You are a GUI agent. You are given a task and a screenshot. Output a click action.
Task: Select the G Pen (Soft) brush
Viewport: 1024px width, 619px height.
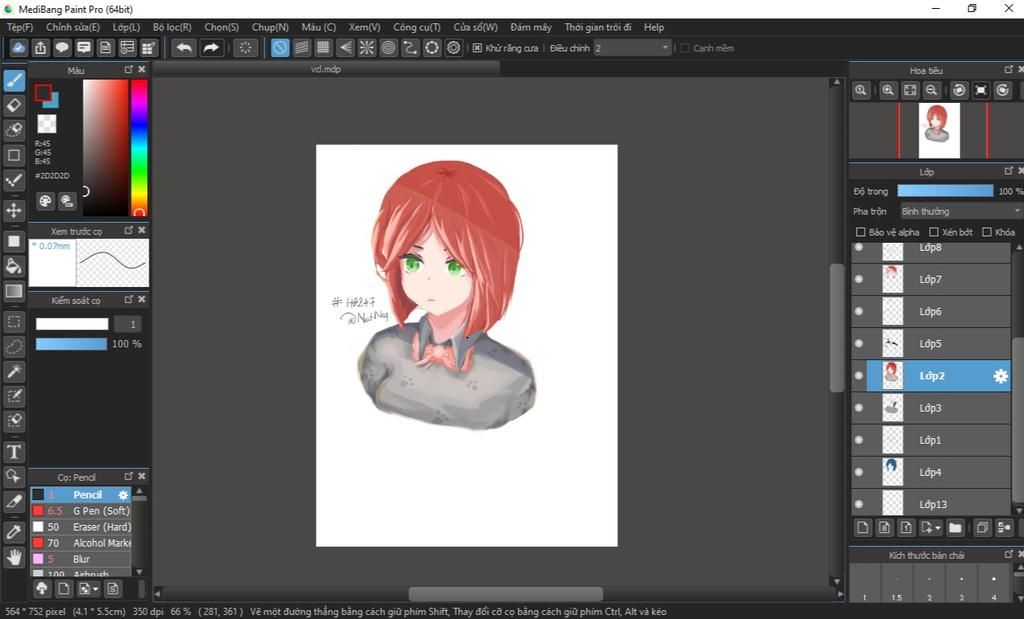82,511
